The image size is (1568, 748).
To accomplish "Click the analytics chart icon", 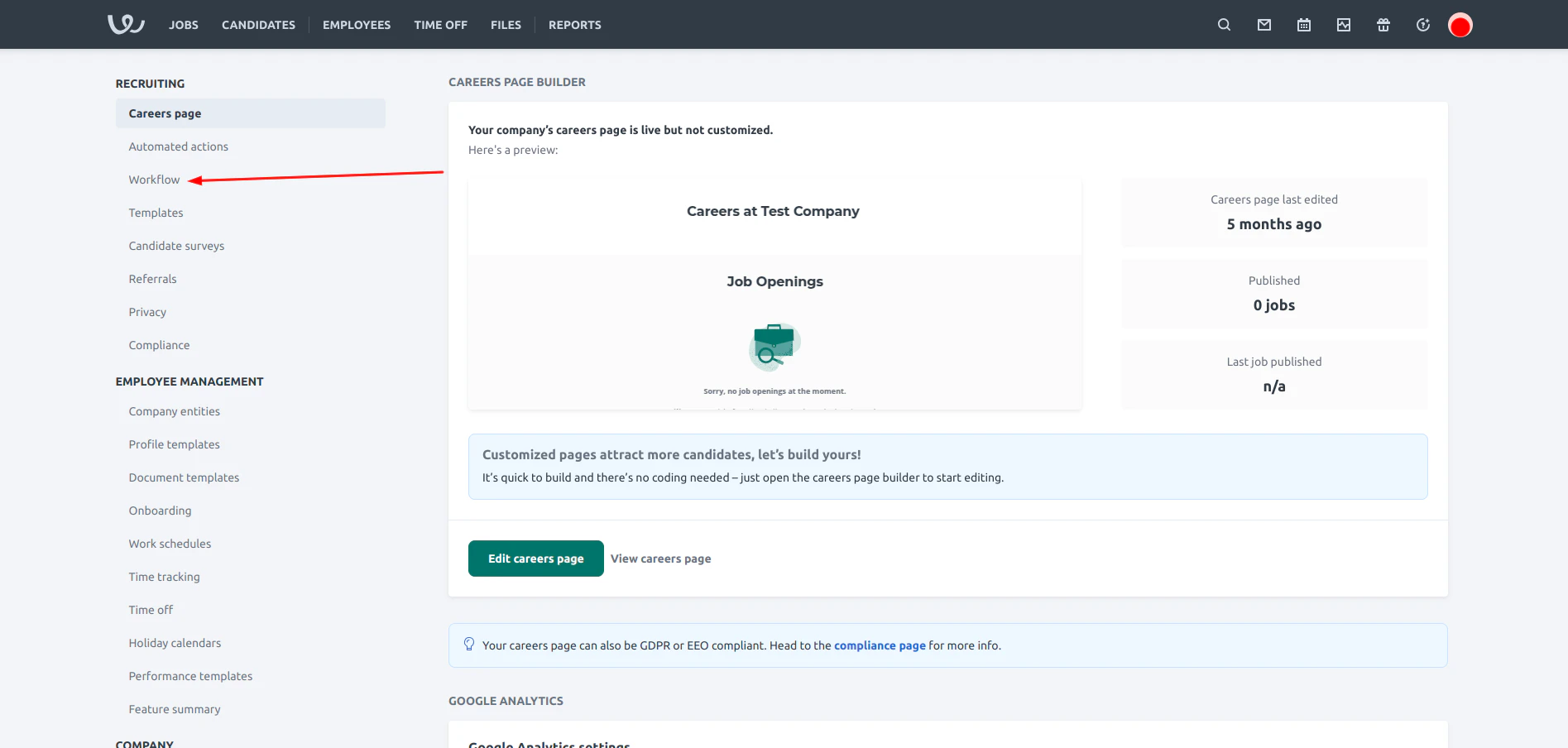I will [x=1343, y=25].
